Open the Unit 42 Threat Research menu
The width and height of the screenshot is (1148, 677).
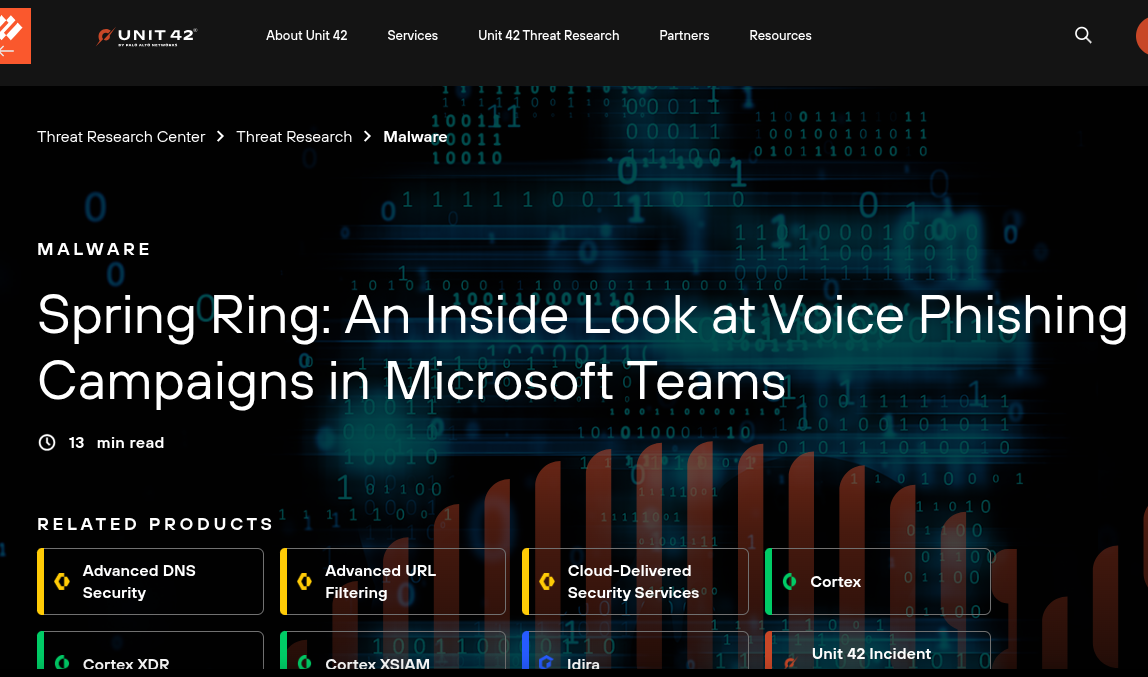pyautogui.click(x=548, y=35)
